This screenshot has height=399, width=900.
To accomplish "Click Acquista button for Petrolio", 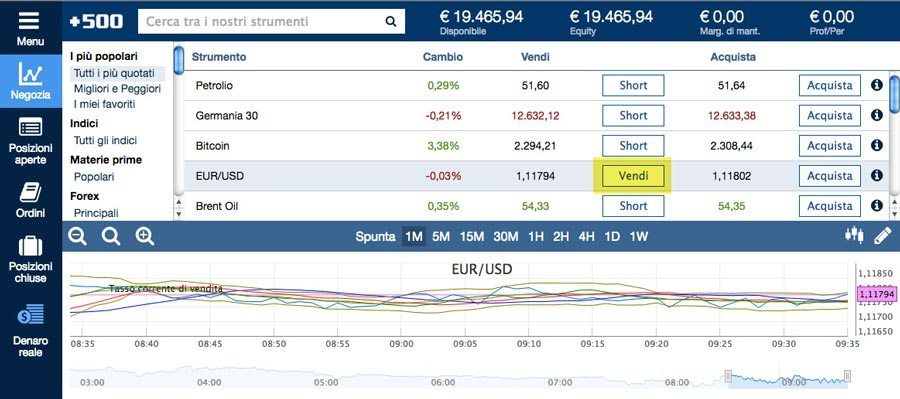I will pyautogui.click(x=829, y=86).
